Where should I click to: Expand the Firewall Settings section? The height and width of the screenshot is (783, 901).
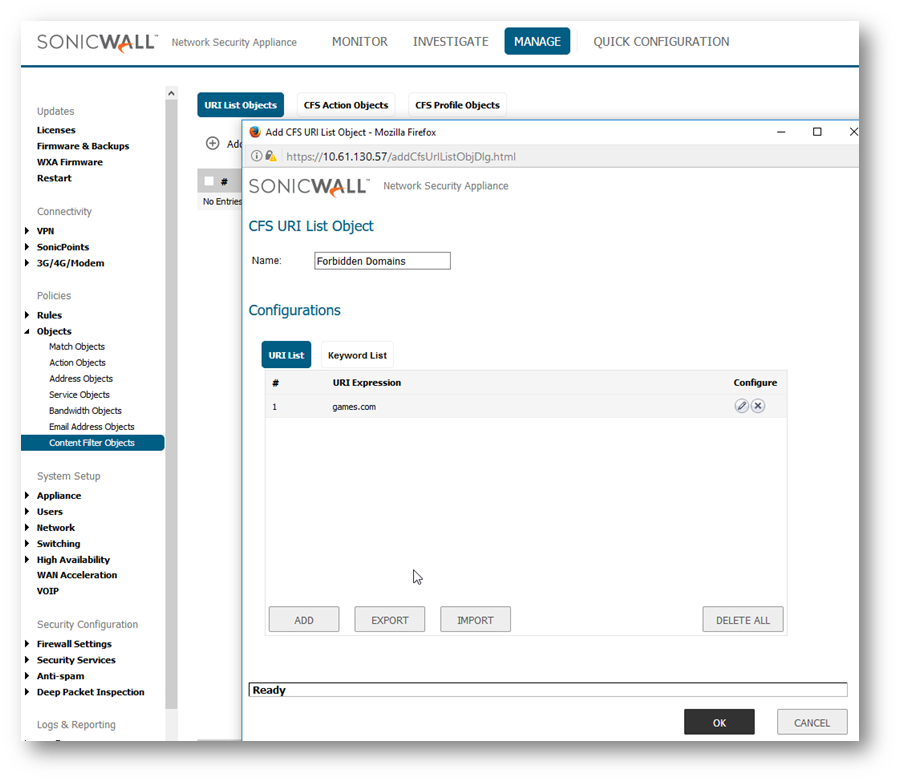[x=27, y=644]
